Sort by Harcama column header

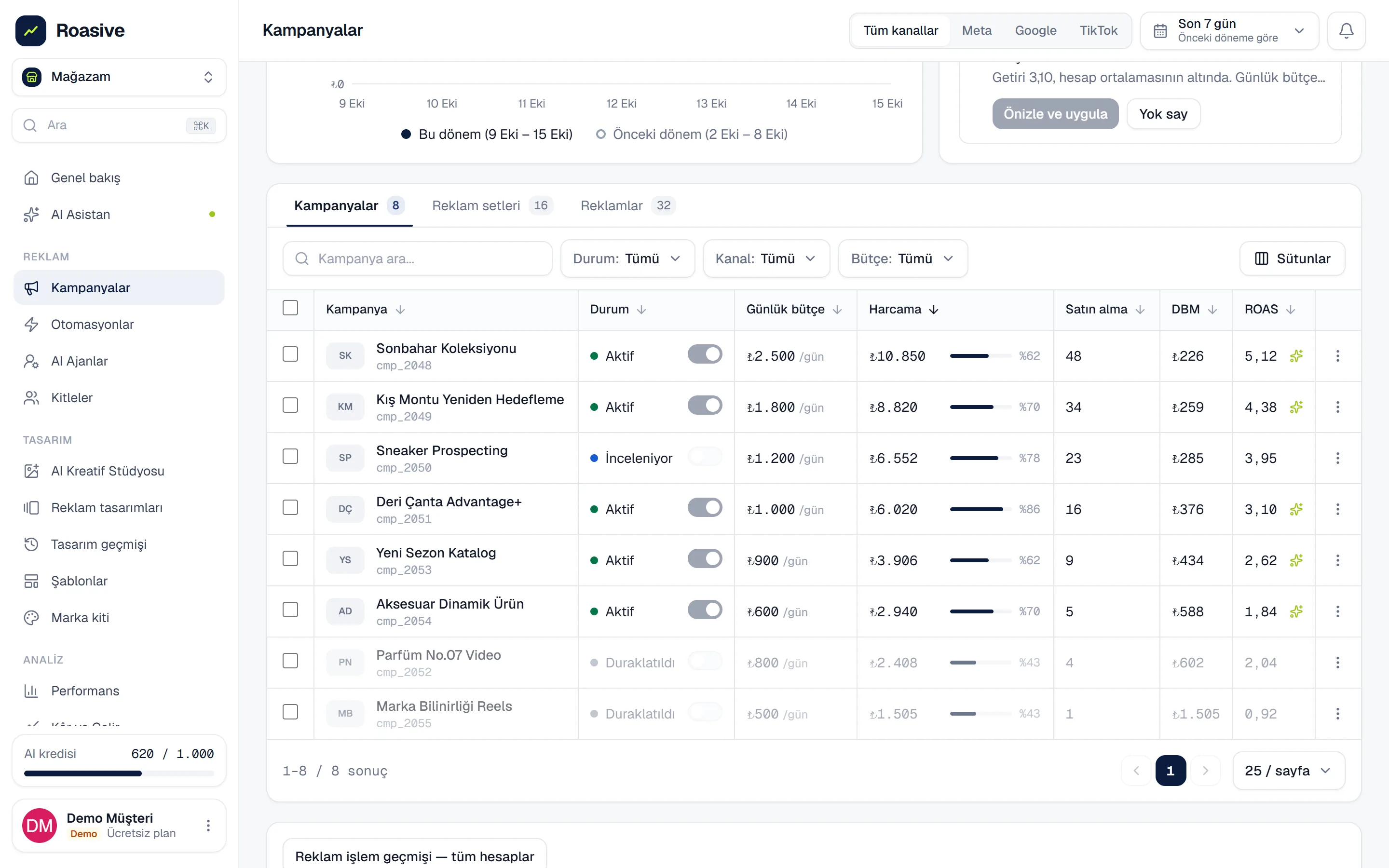(903, 310)
